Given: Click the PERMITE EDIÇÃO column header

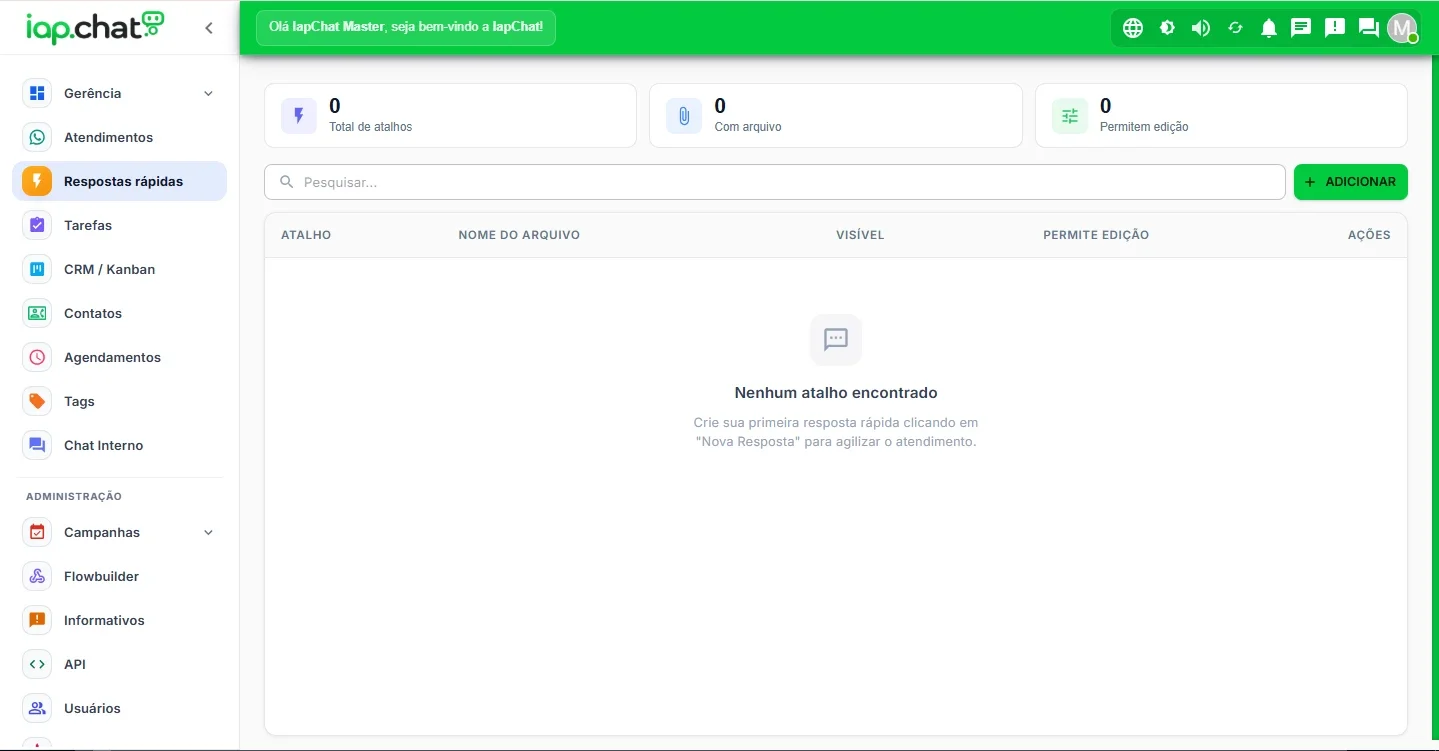Looking at the screenshot, I should [1096, 235].
